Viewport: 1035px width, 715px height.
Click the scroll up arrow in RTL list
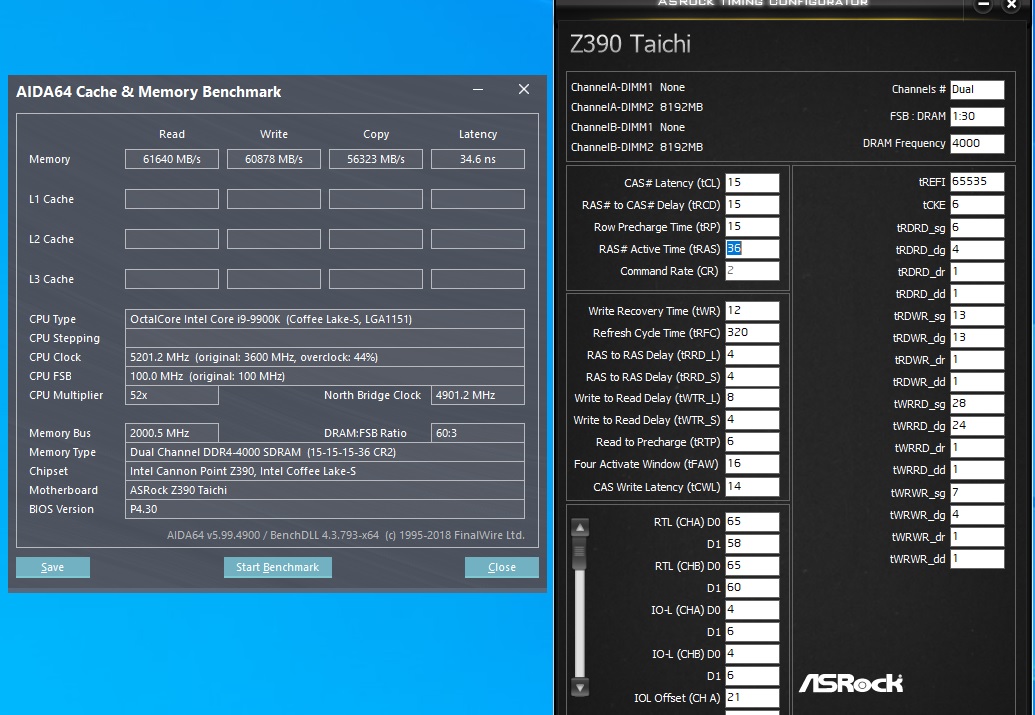(x=580, y=528)
